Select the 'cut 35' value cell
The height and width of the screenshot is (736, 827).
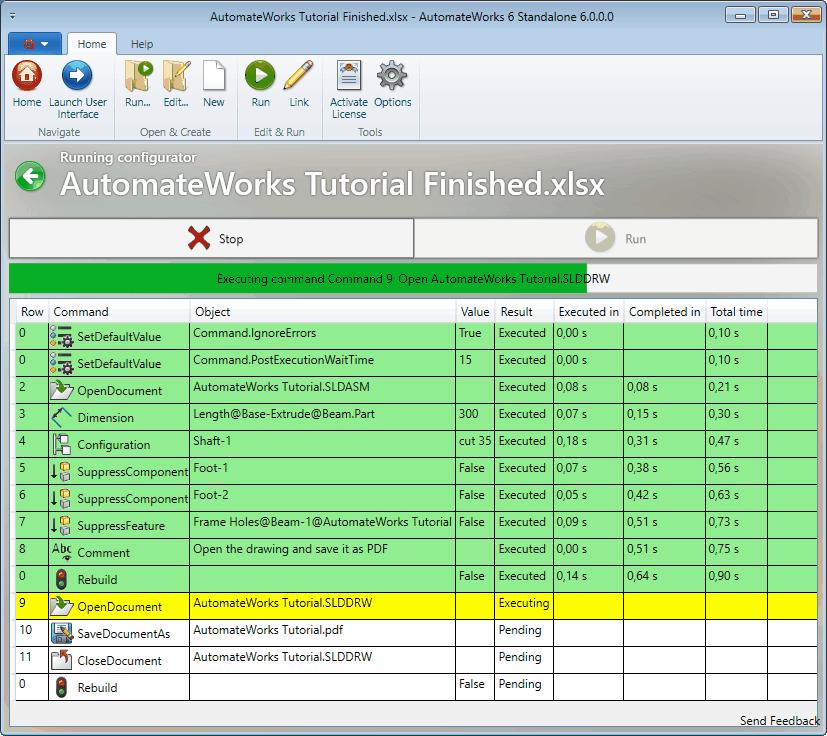click(475, 444)
